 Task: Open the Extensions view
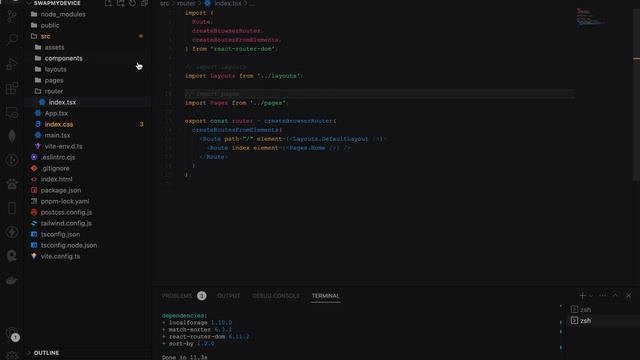click(12, 88)
